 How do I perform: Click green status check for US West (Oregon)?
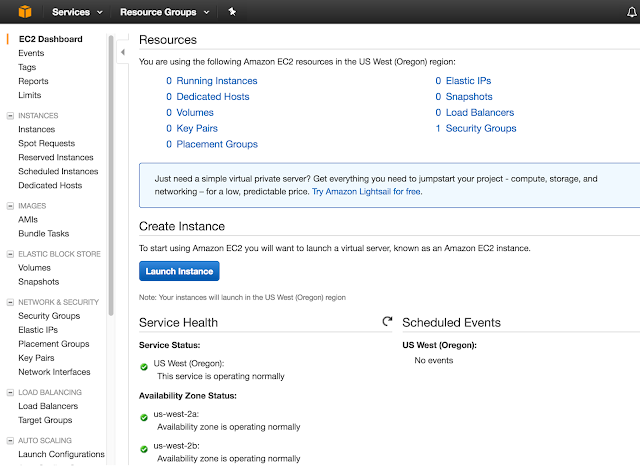144,365
